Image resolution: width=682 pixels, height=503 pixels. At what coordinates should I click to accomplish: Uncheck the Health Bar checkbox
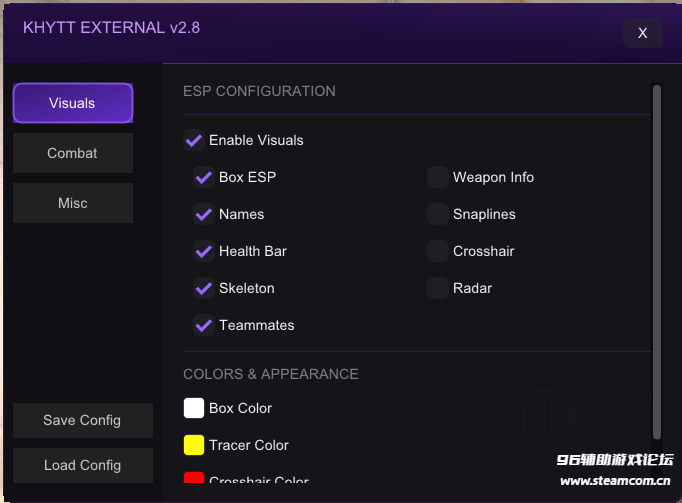coord(204,252)
